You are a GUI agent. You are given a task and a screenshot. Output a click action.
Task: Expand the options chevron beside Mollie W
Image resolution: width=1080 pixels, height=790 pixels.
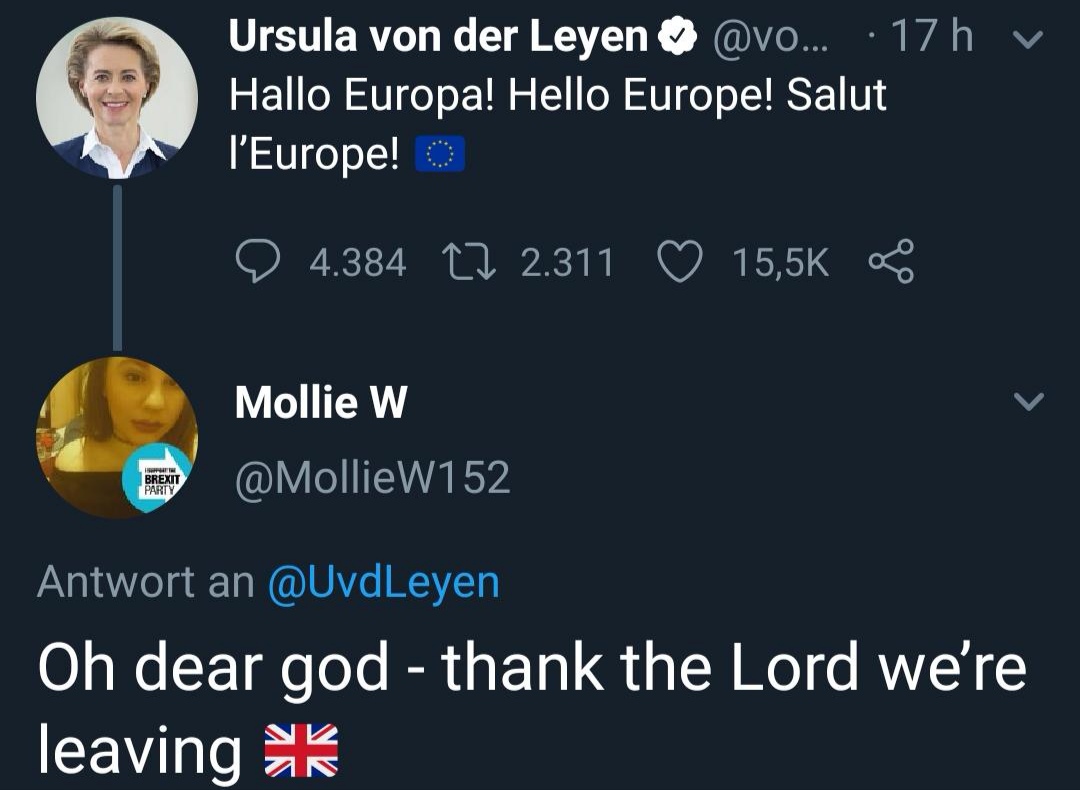pos(1027,403)
